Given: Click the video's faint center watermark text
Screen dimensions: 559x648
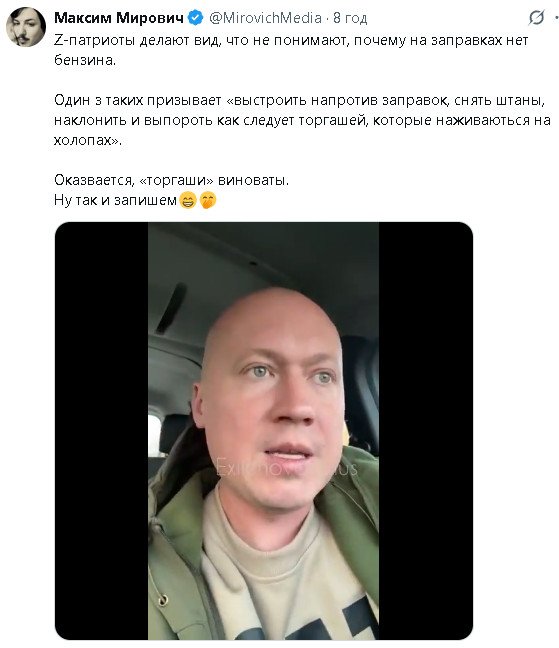Looking at the screenshot, I should pos(286,468).
